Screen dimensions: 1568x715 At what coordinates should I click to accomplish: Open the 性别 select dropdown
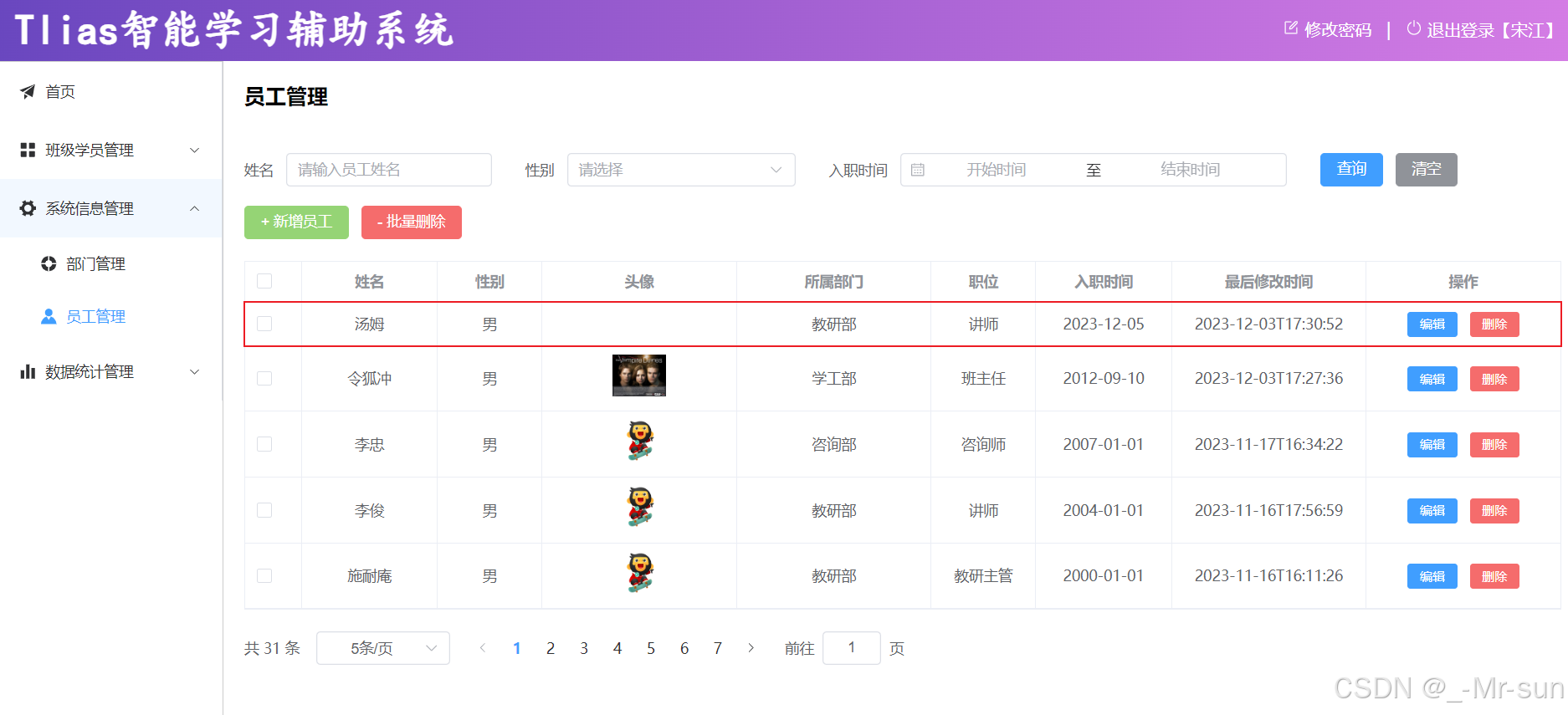pos(681,170)
